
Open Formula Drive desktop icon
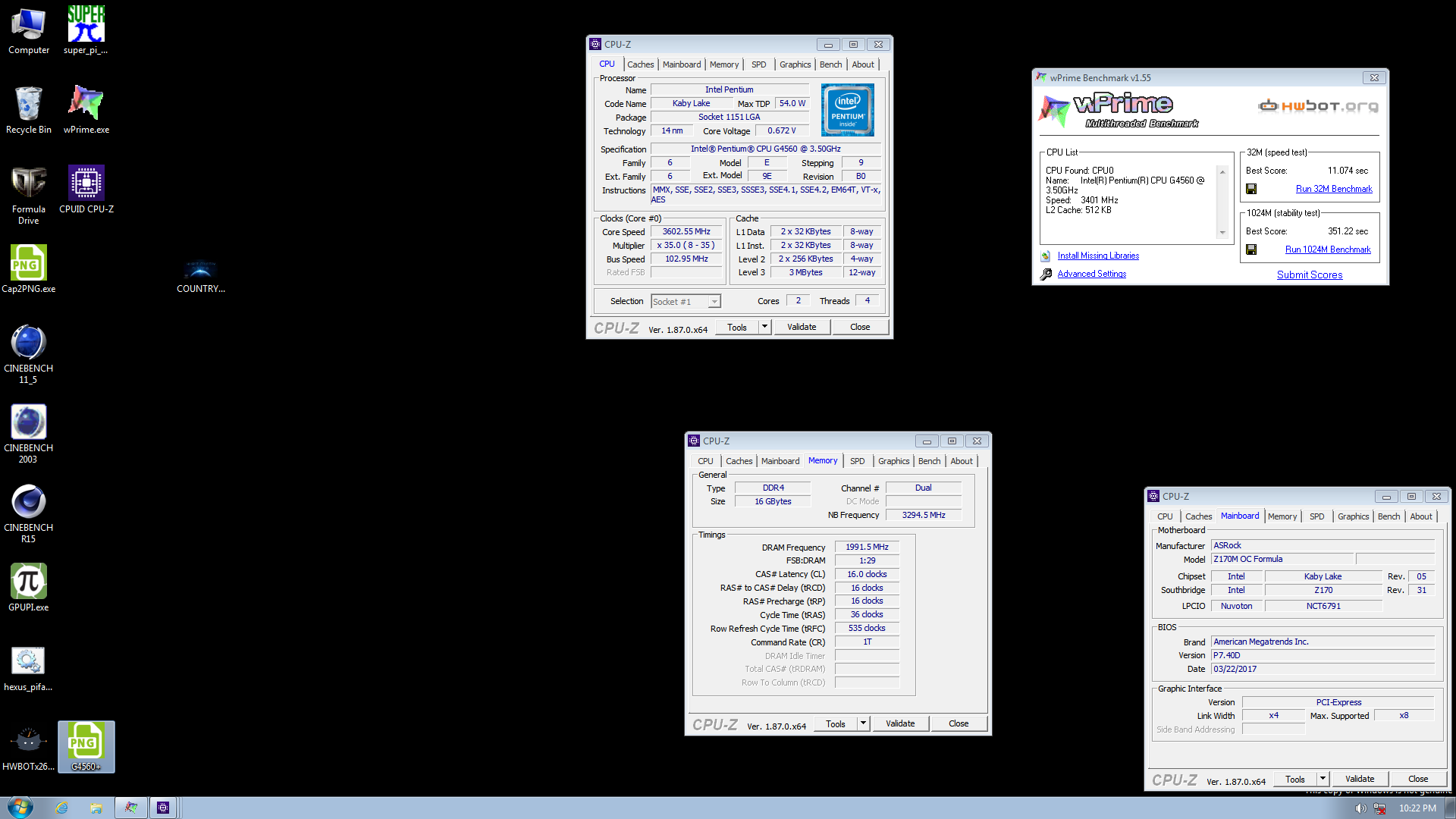pos(29,196)
